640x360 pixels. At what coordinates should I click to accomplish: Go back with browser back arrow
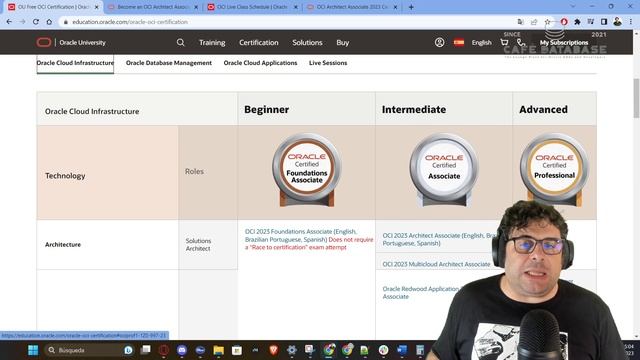click(9, 22)
